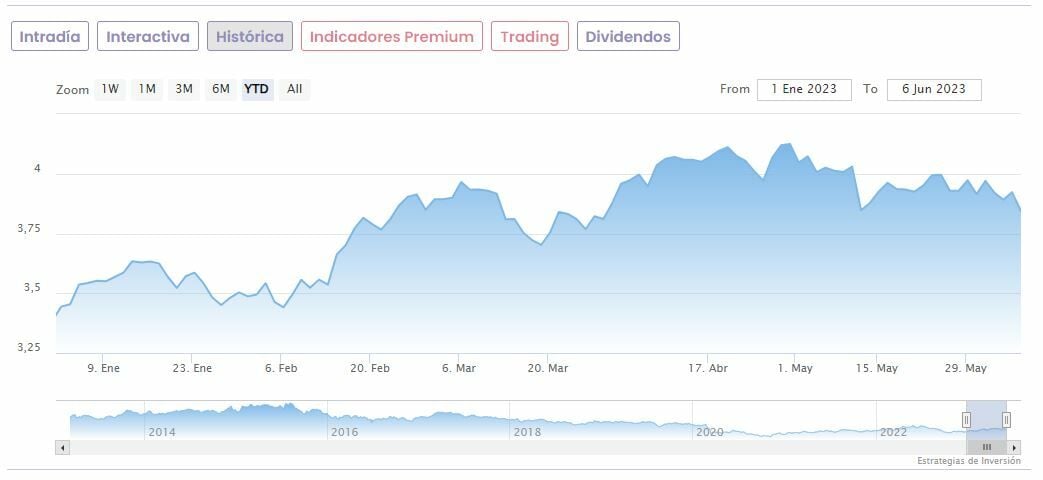Grab the left navigator range handle
This screenshot has width=1043, height=480.
coord(966,420)
